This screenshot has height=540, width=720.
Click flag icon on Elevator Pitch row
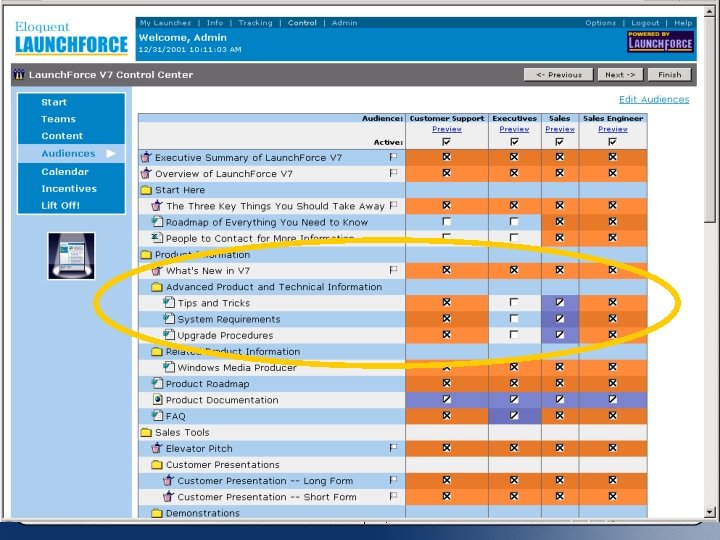[393, 448]
